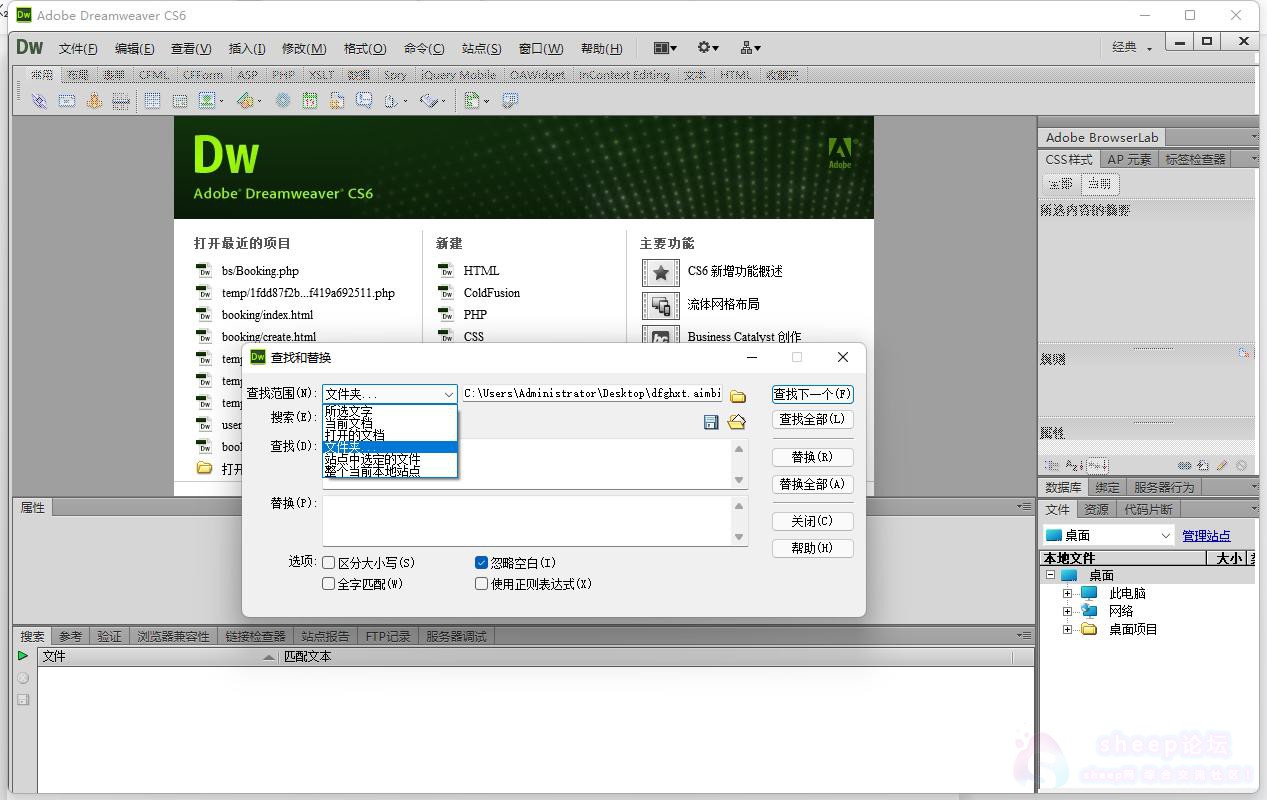The image size is (1267, 800).
Task: Expand the 此电脑 tree node
Action: tap(1067, 593)
